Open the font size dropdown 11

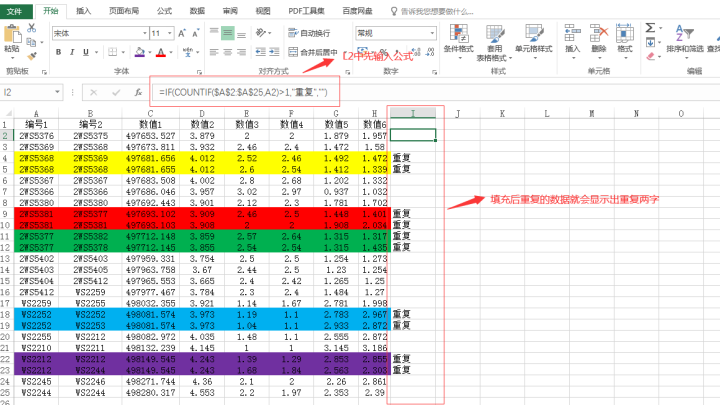170,33
